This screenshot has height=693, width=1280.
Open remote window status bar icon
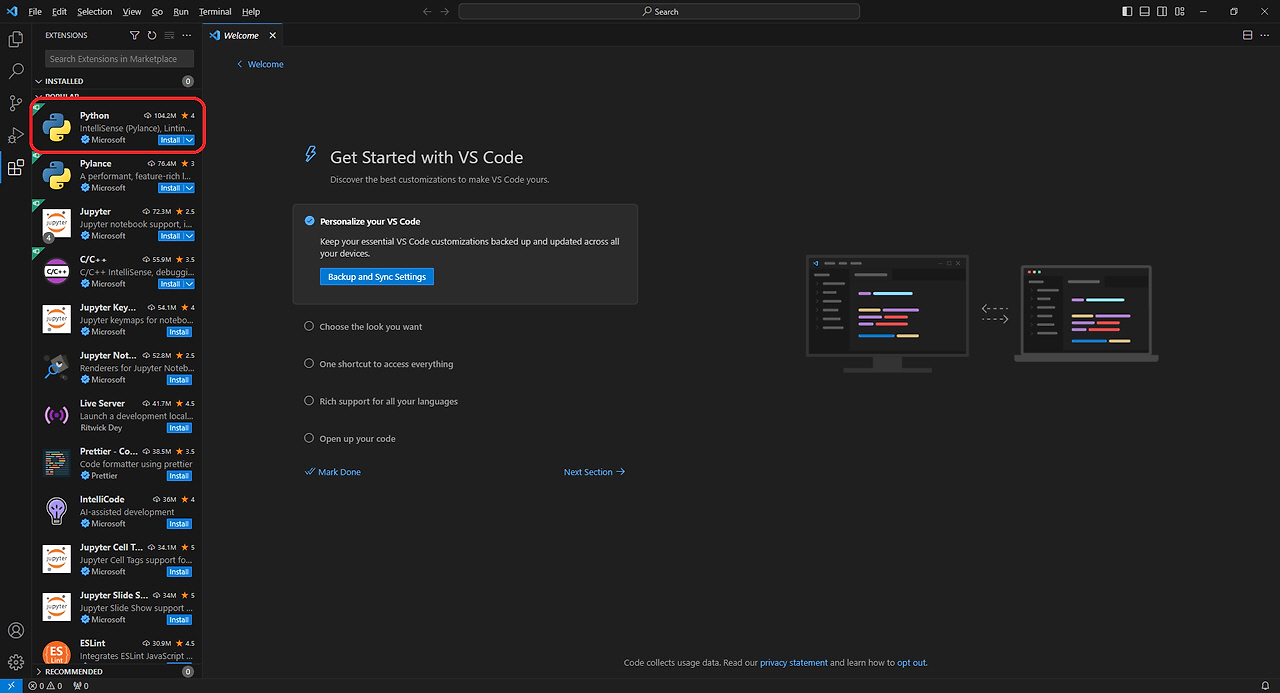click(10, 686)
